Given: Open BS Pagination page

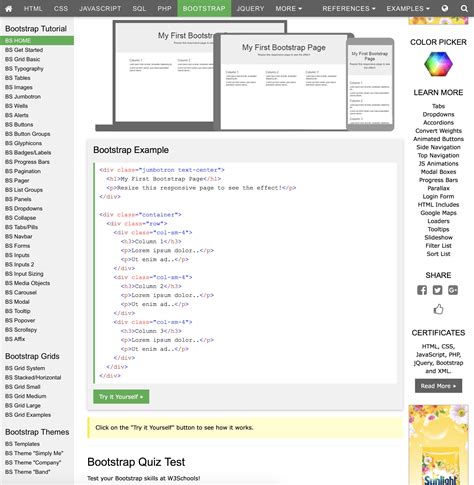Looking at the screenshot, I should [23, 171].
